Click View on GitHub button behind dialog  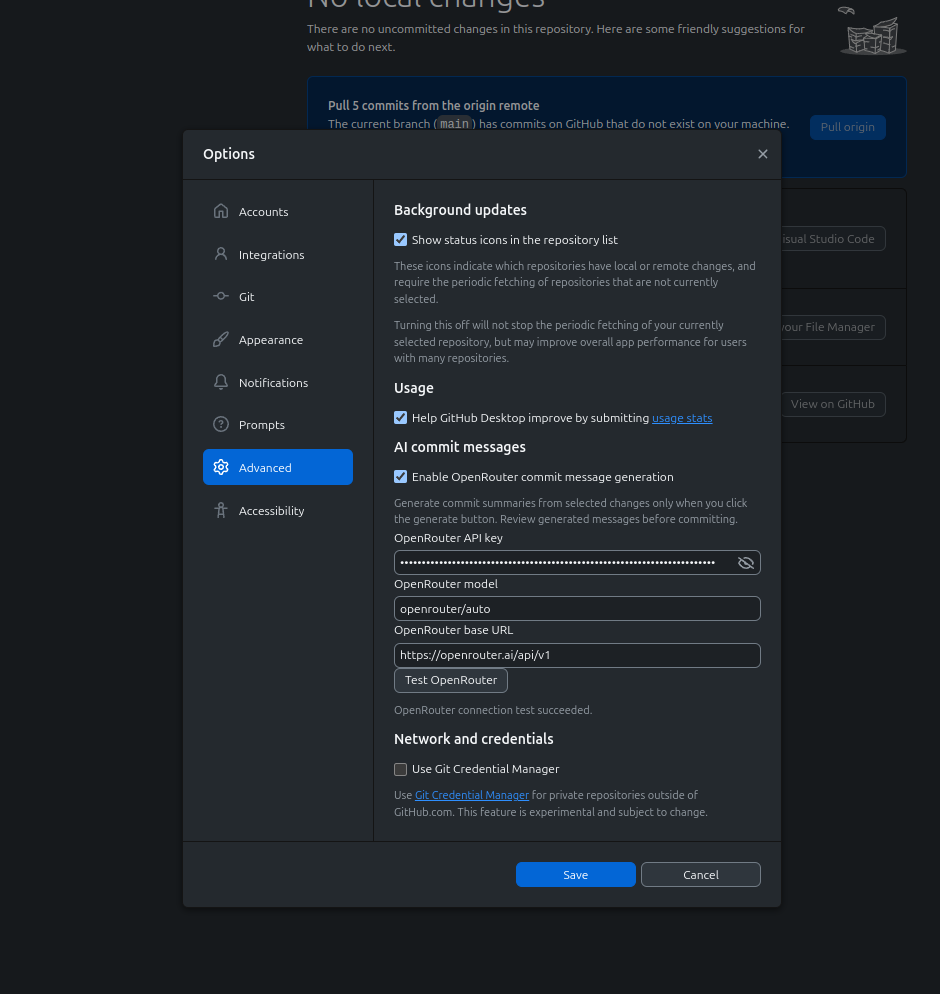click(x=832, y=404)
